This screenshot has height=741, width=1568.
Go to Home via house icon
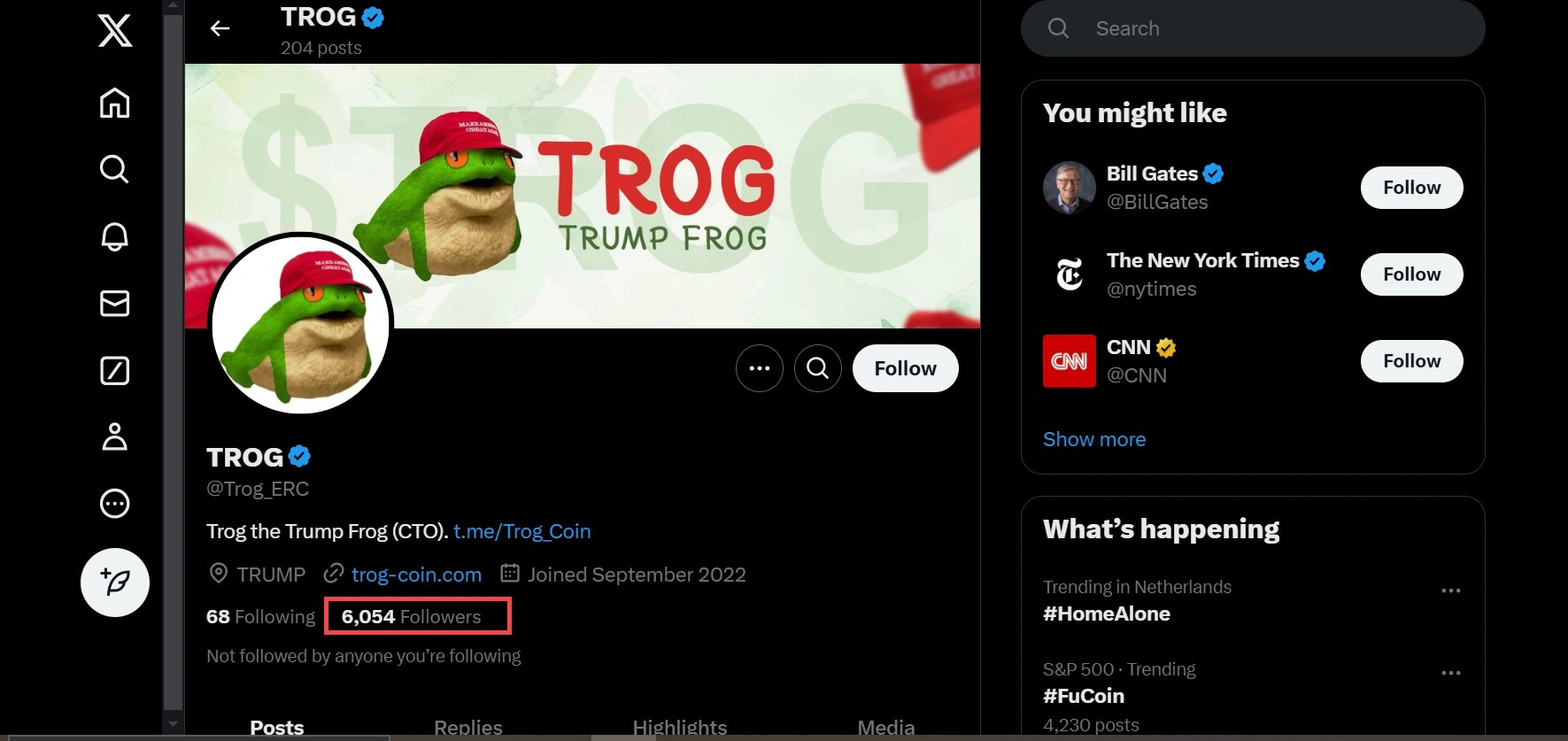click(114, 103)
